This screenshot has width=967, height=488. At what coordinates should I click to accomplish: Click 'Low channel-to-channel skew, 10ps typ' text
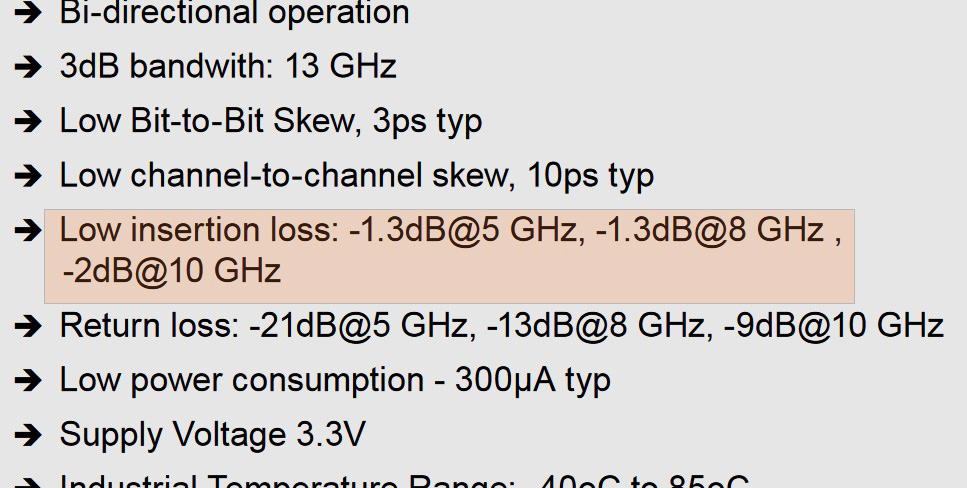tap(356, 176)
